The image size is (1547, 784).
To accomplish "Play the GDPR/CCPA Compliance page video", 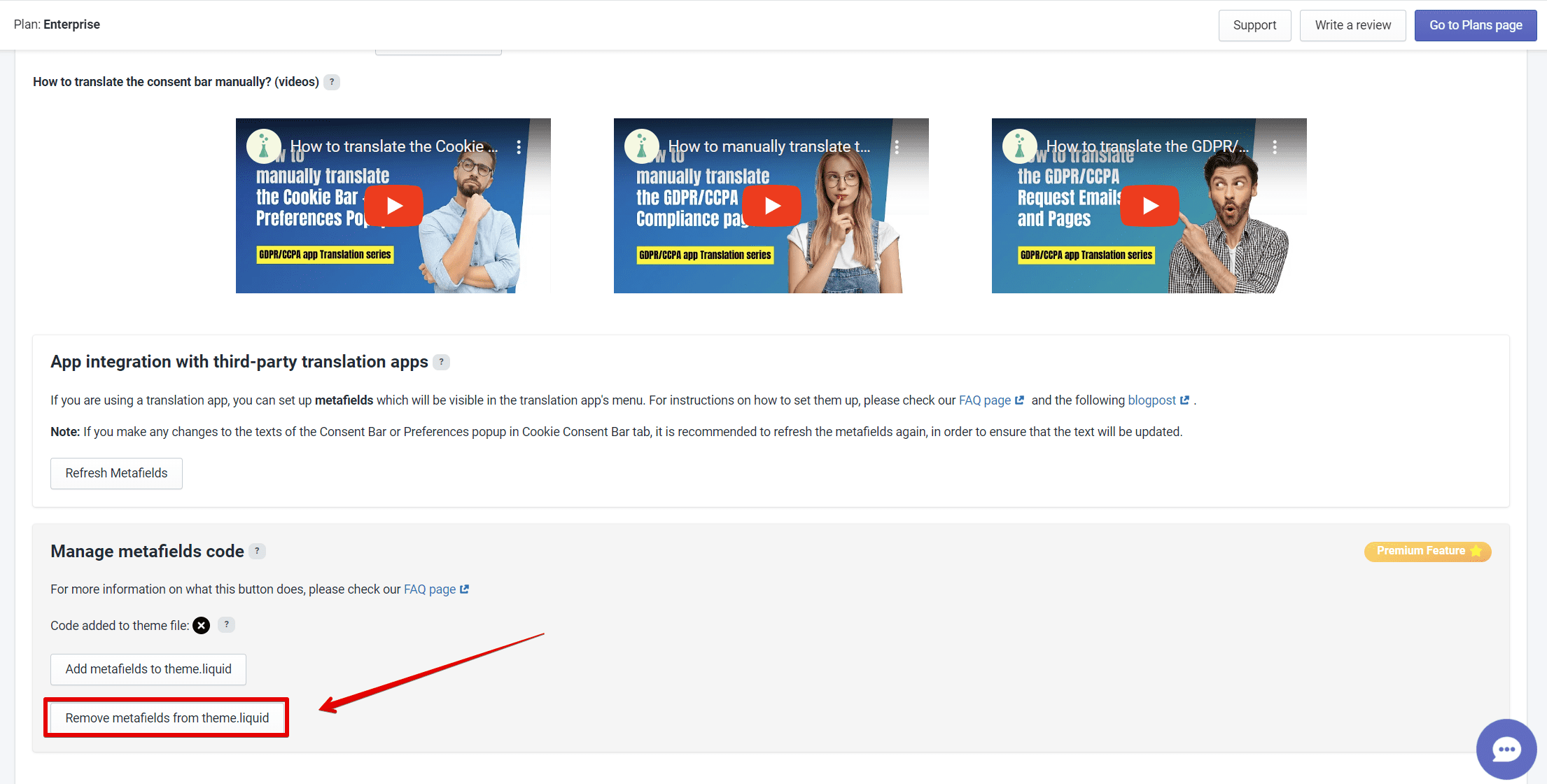I will (772, 206).
